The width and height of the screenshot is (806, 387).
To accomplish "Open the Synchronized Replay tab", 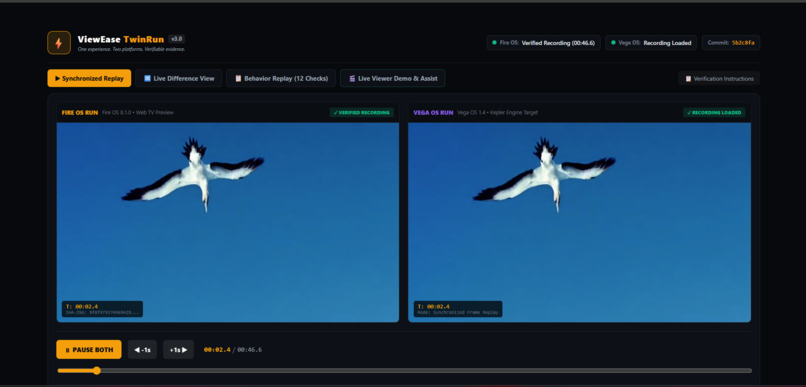I will tap(89, 79).
